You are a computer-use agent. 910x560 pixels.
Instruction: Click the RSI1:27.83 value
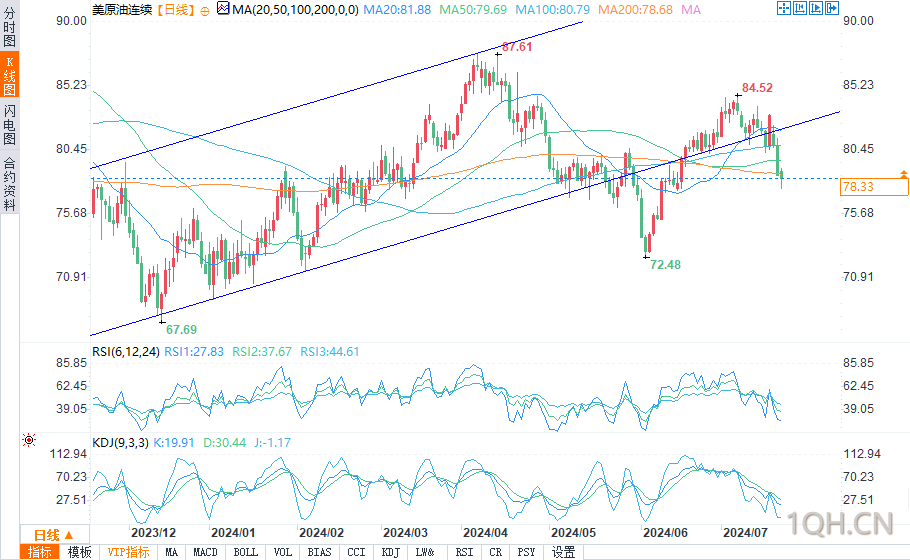[x=194, y=352]
